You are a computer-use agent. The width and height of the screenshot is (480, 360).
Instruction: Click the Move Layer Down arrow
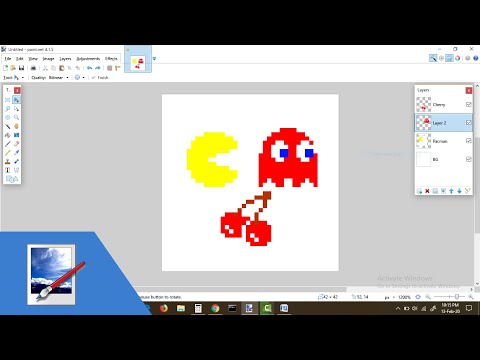(x=459, y=191)
